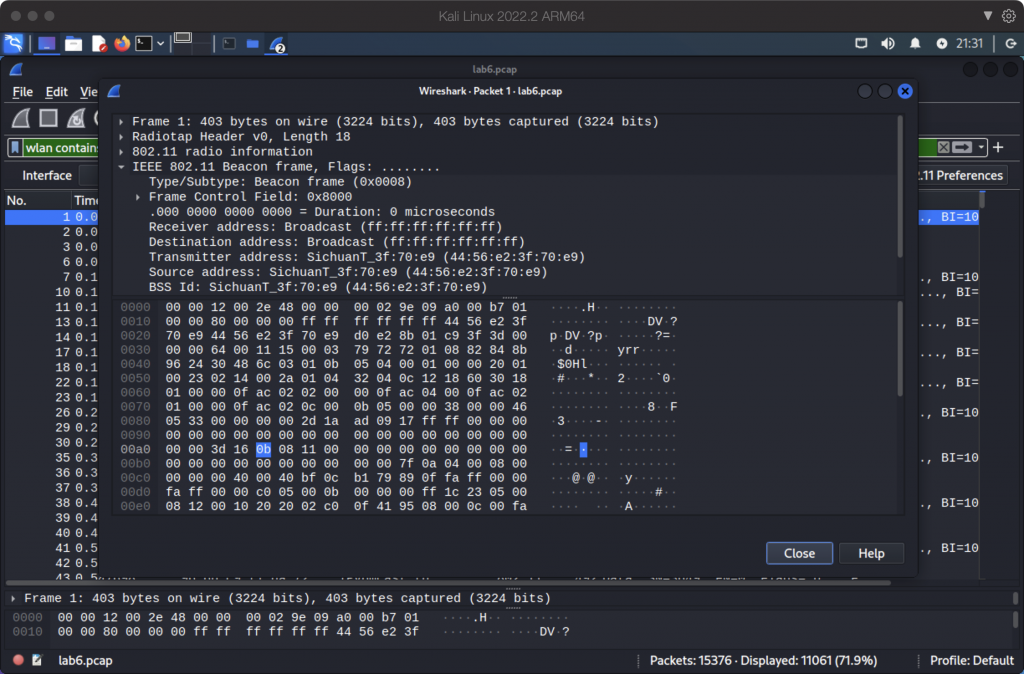Screen dimensions: 1024x674
Task: Click the restart capture icon
Action: (76, 119)
